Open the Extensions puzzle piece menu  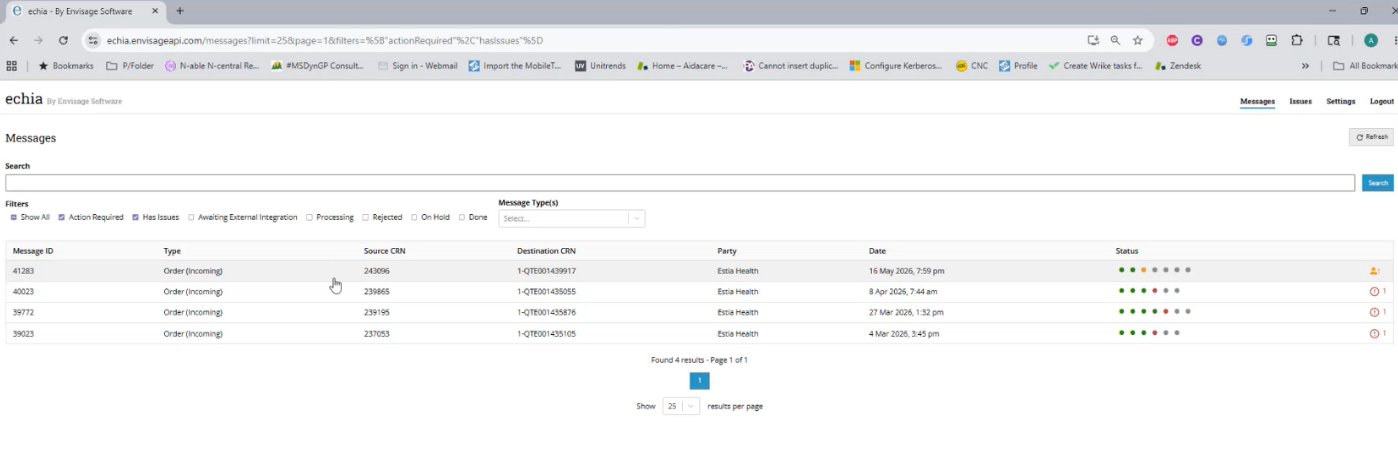[1297, 40]
